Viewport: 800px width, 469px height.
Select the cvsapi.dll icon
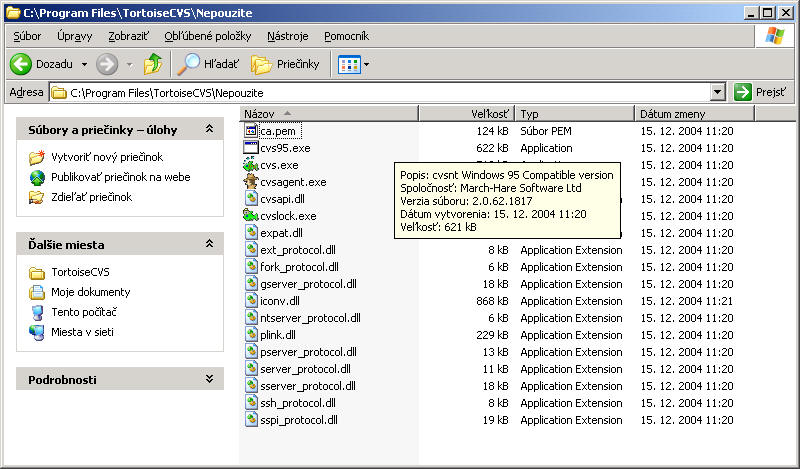pyautogui.click(x=251, y=199)
